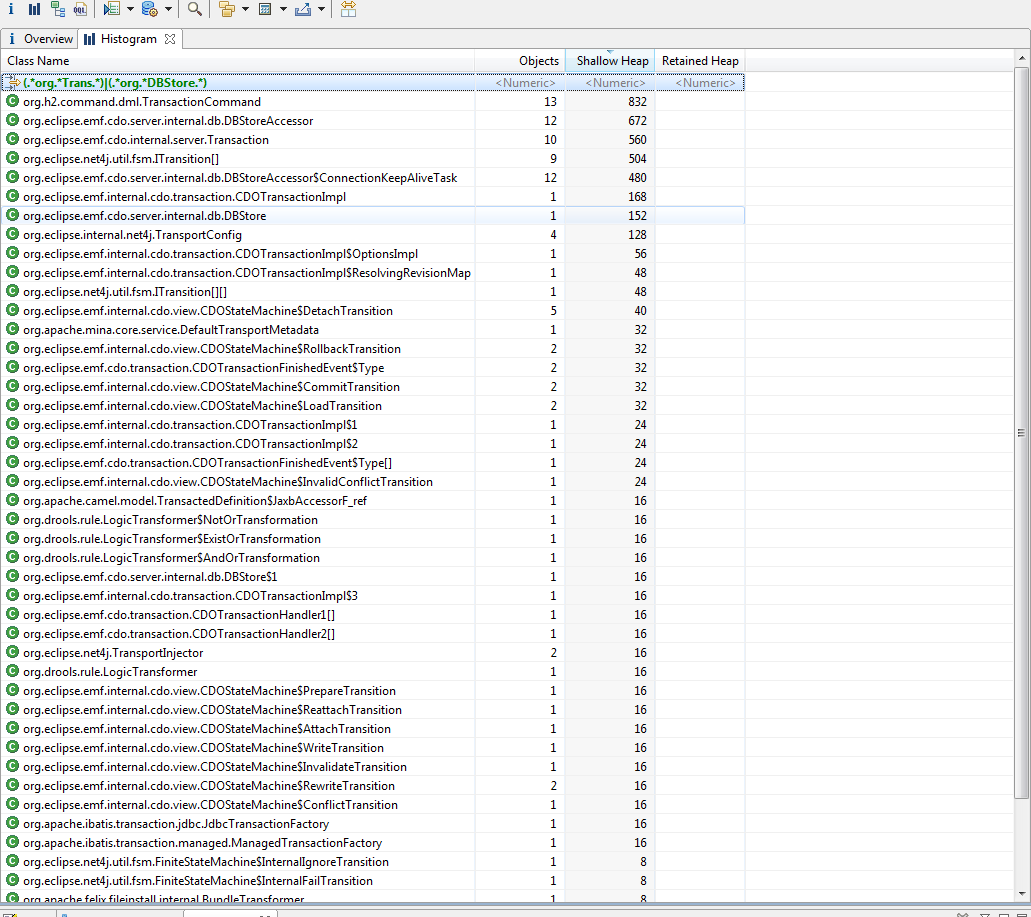Select the DBStoreAccessor class row

coord(373,121)
